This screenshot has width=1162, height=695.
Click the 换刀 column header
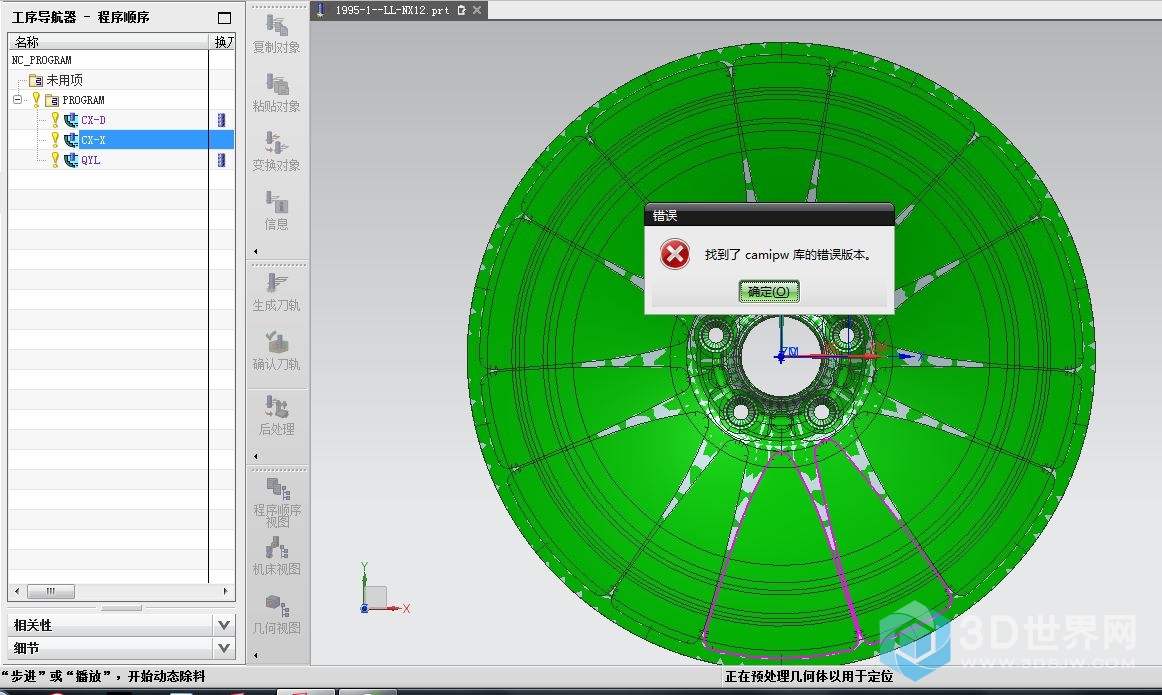coord(222,41)
